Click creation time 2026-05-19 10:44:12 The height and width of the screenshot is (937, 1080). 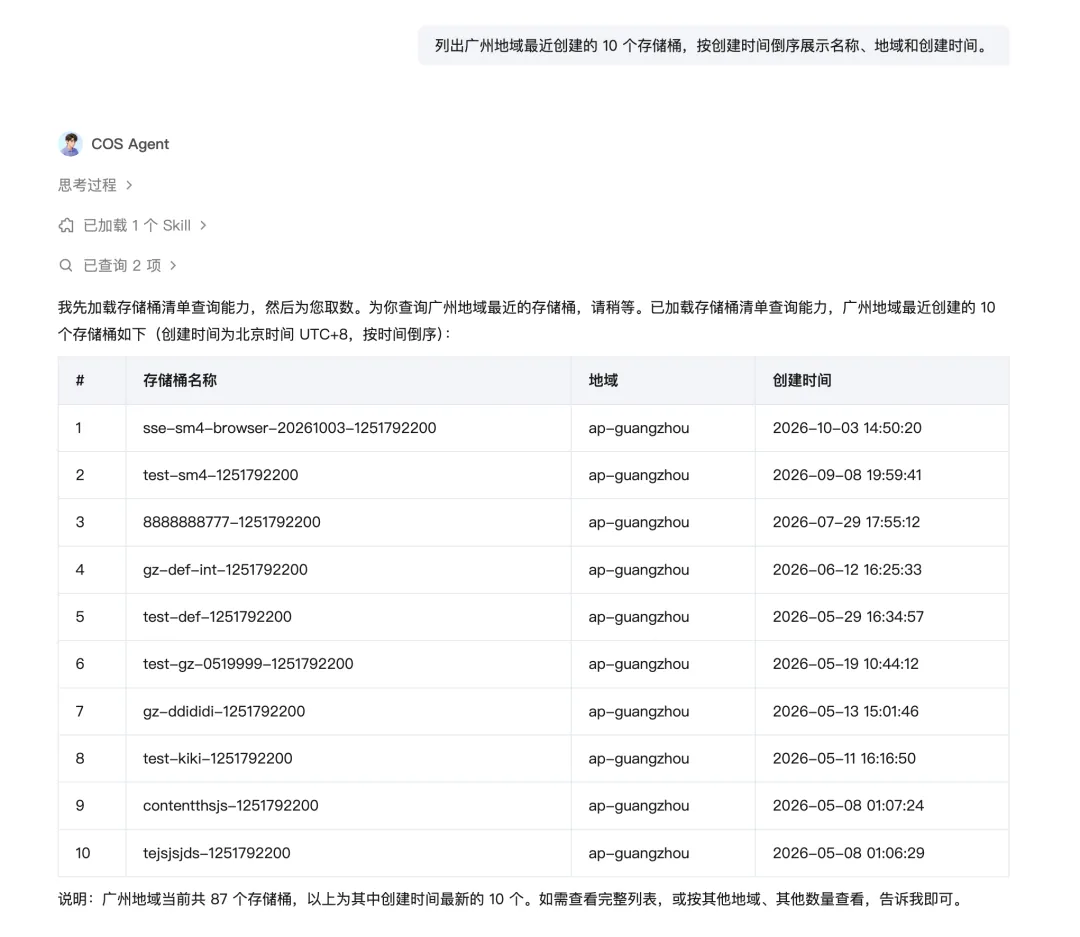846,663
